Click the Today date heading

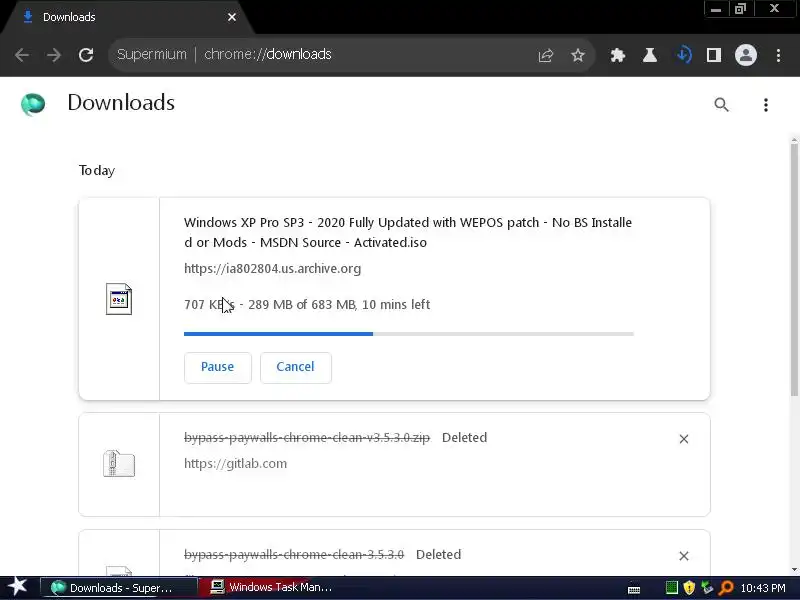click(x=97, y=170)
